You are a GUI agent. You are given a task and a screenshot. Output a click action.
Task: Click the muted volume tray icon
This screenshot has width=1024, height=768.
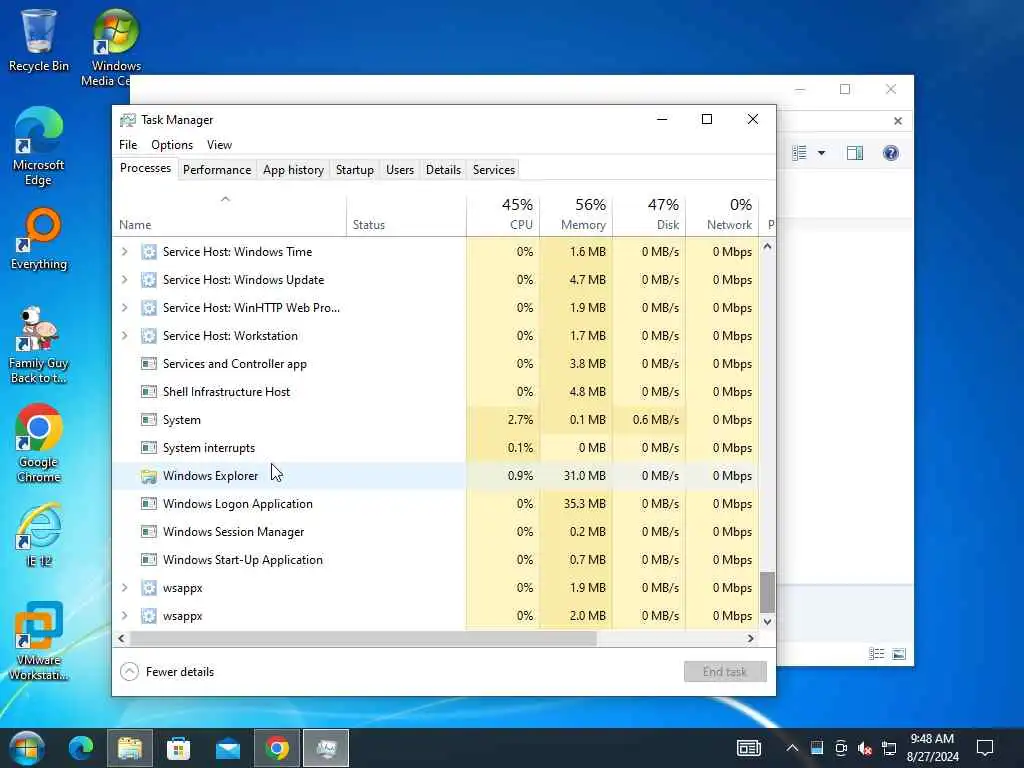click(x=865, y=748)
